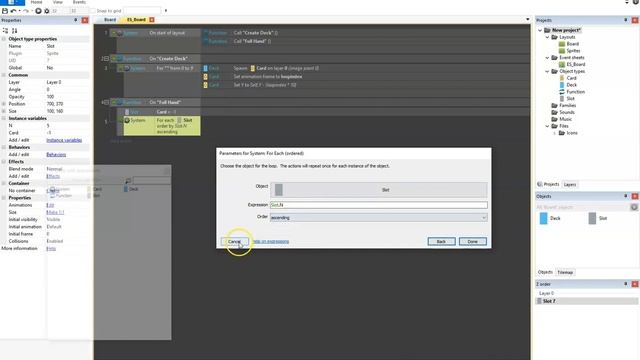Image resolution: width=640 pixels, height=360 pixels.
Task: Expand the Icons subfolder
Action: [555, 133]
